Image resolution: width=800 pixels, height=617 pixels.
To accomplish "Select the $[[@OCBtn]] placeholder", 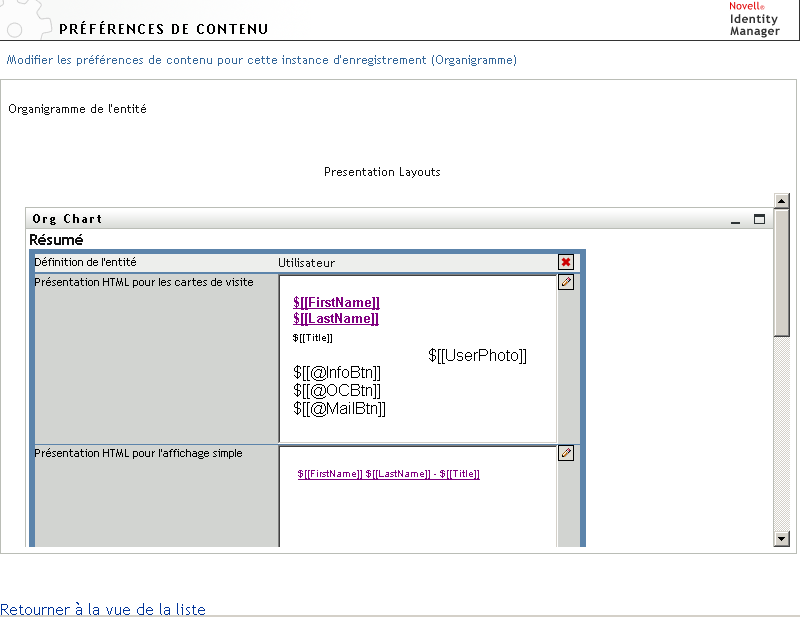I will coord(337,391).
